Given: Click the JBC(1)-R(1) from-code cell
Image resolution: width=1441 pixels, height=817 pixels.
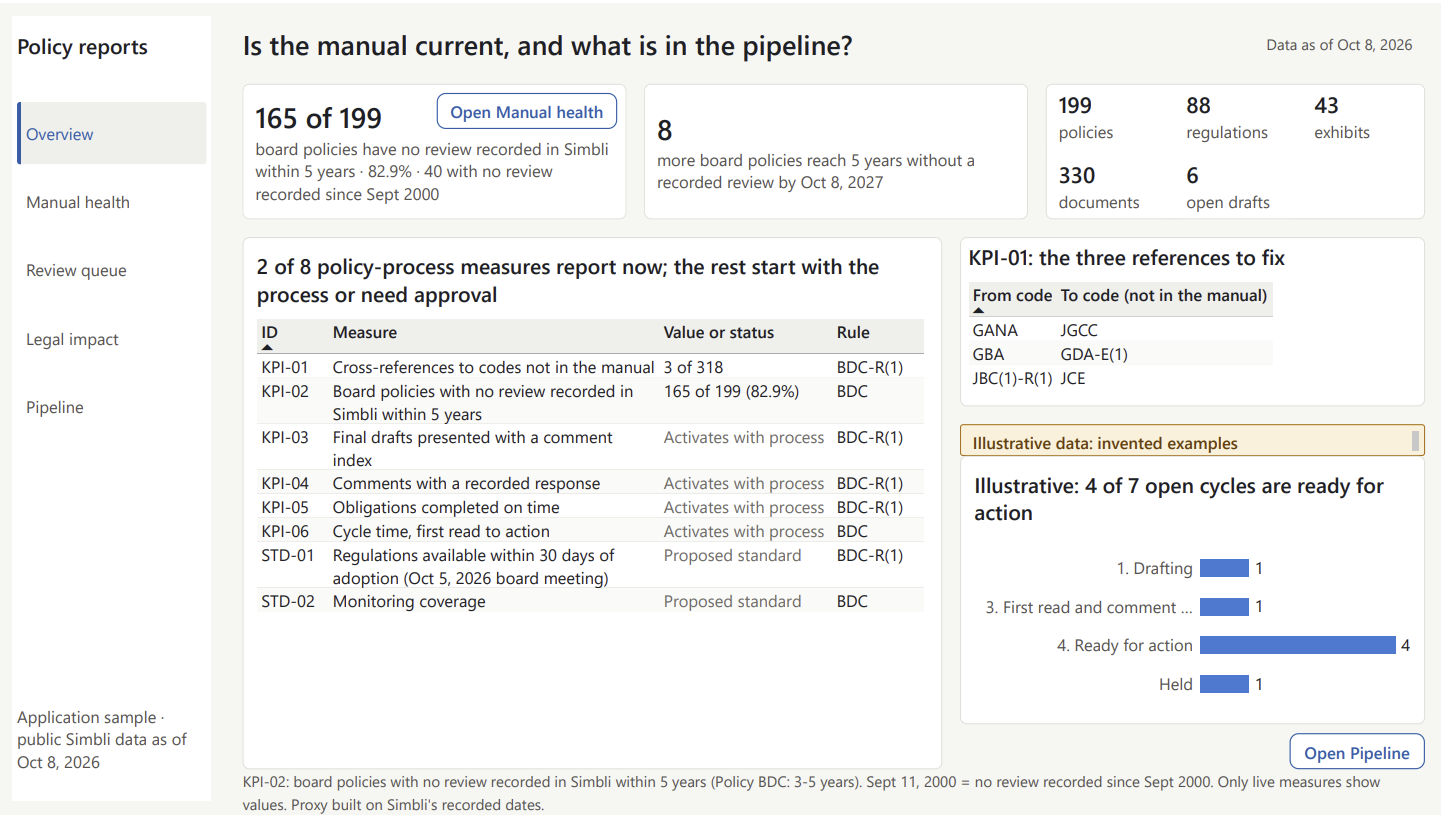Looking at the screenshot, I should (1013, 378).
